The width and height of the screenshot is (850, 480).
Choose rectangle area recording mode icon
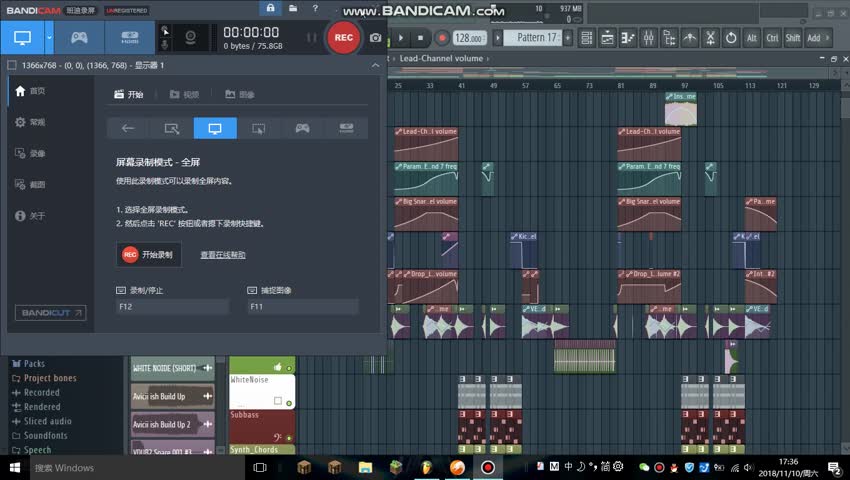click(x=171, y=128)
